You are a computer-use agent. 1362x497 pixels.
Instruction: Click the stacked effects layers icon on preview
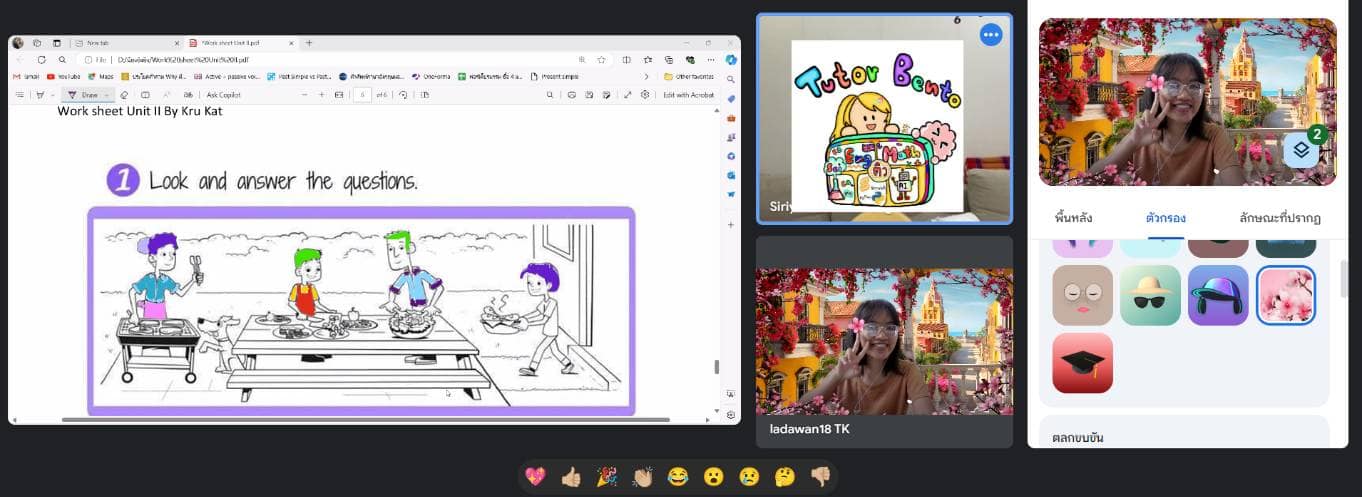[x=1302, y=150]
